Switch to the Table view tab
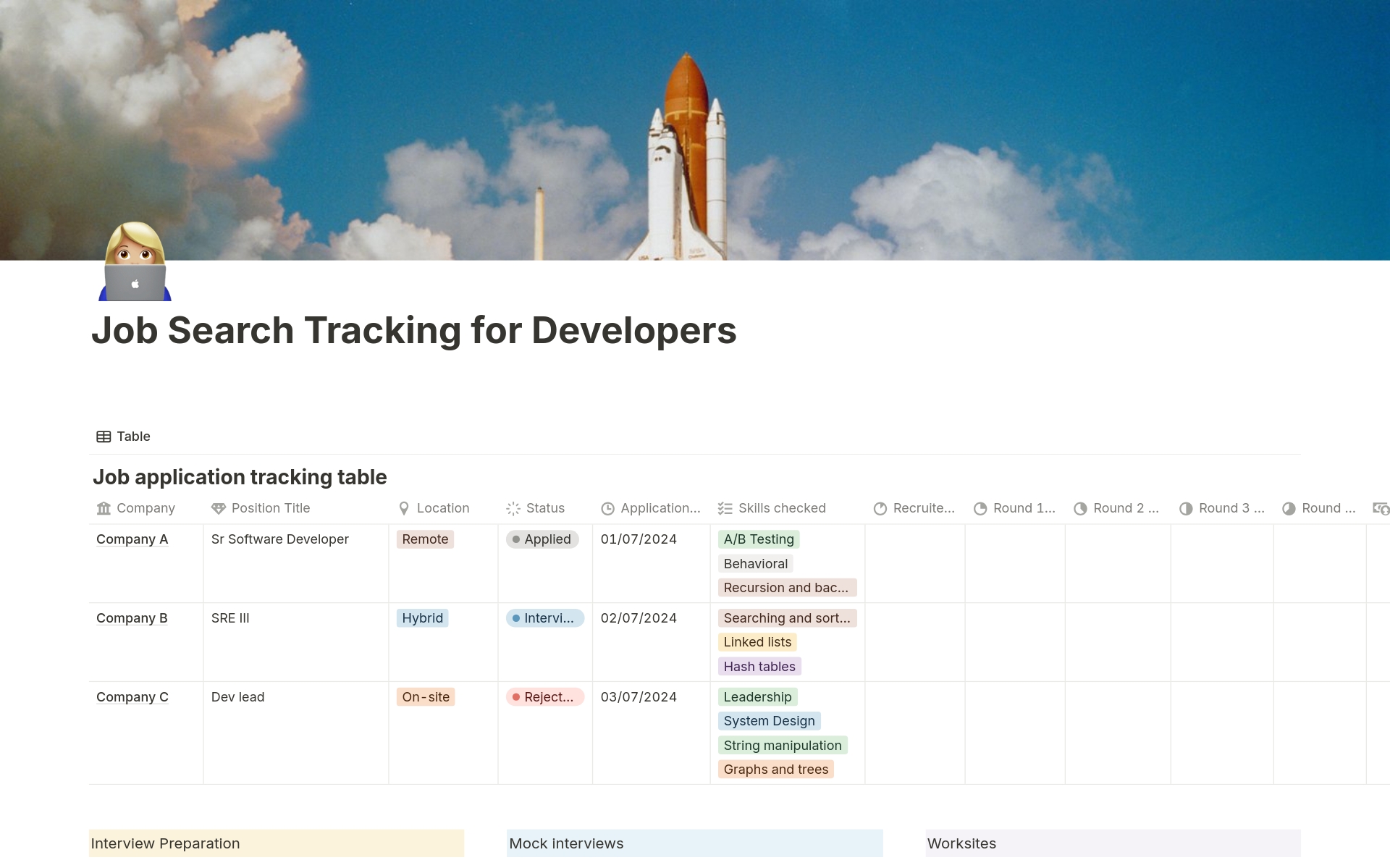 tap(124, 437)
